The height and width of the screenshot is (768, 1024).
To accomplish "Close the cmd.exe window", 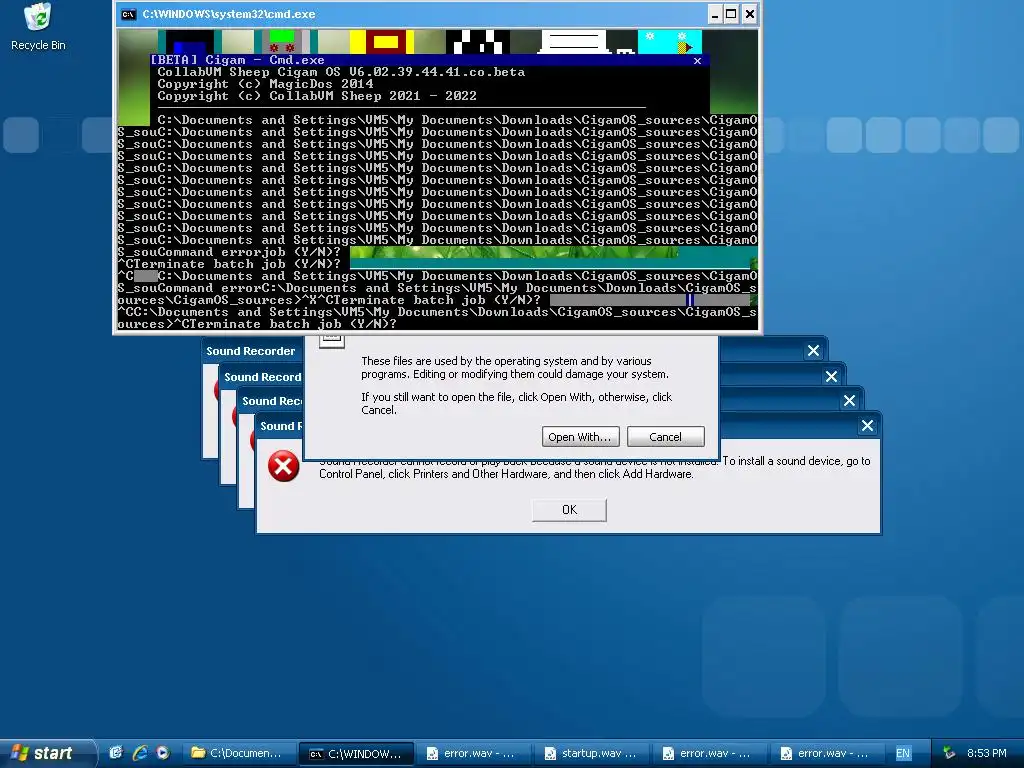I will coord(750,14).
